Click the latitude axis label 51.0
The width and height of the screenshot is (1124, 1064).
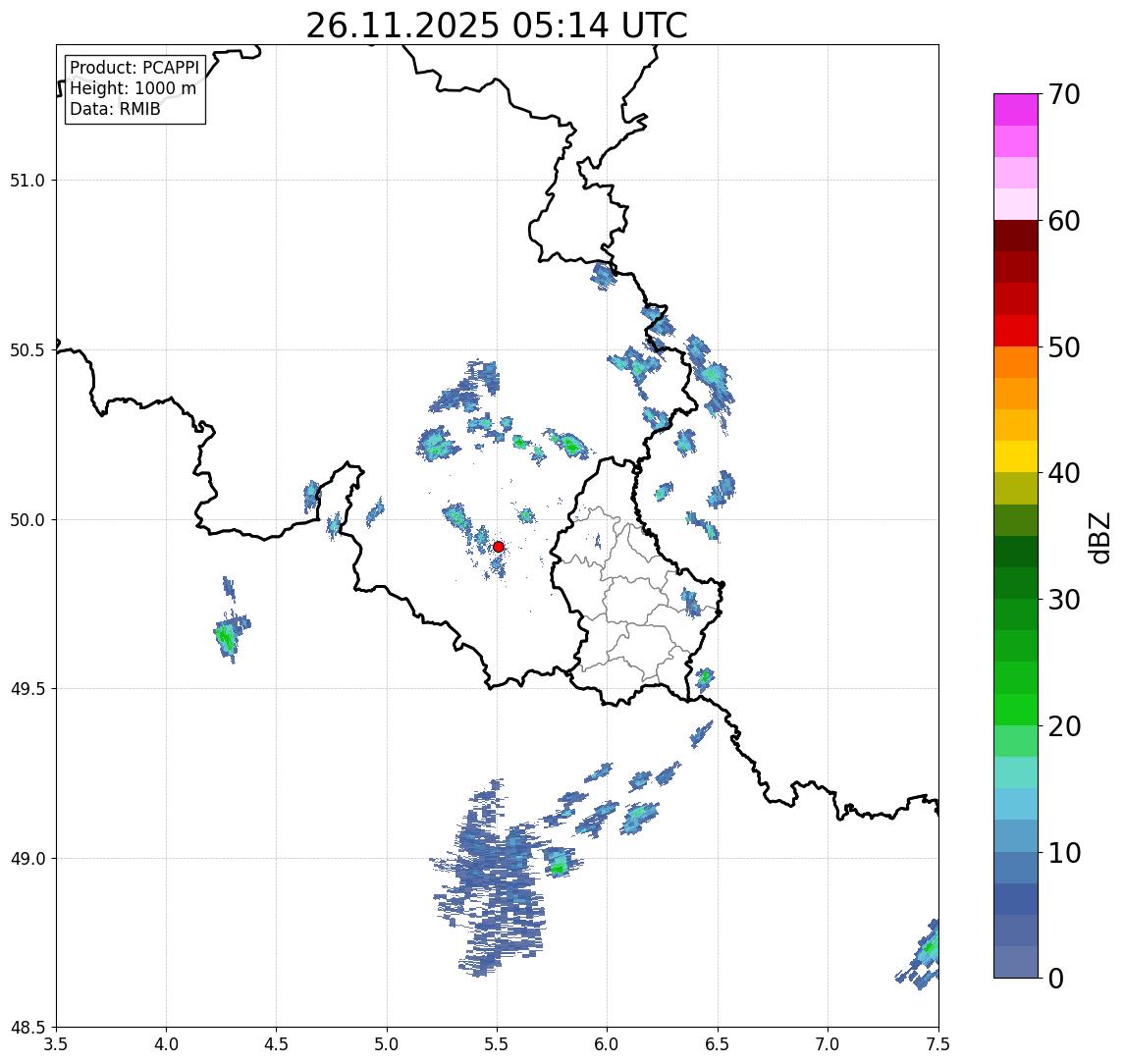pos(27,180)
